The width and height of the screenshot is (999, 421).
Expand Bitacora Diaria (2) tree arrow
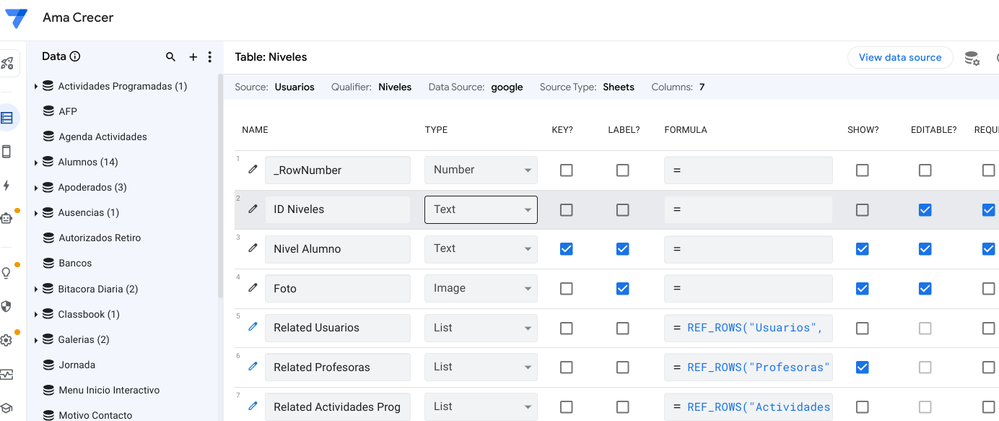(x=36, y=289)
